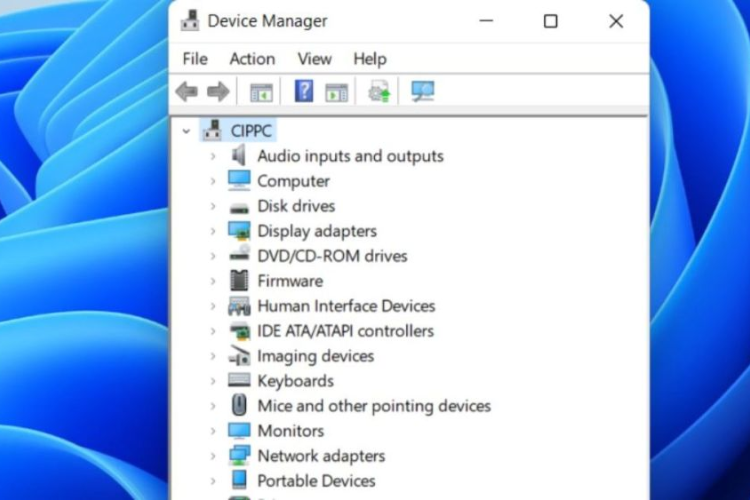Expand the Network adapters category
Viewport: 750px width, 500px height.
213,456
